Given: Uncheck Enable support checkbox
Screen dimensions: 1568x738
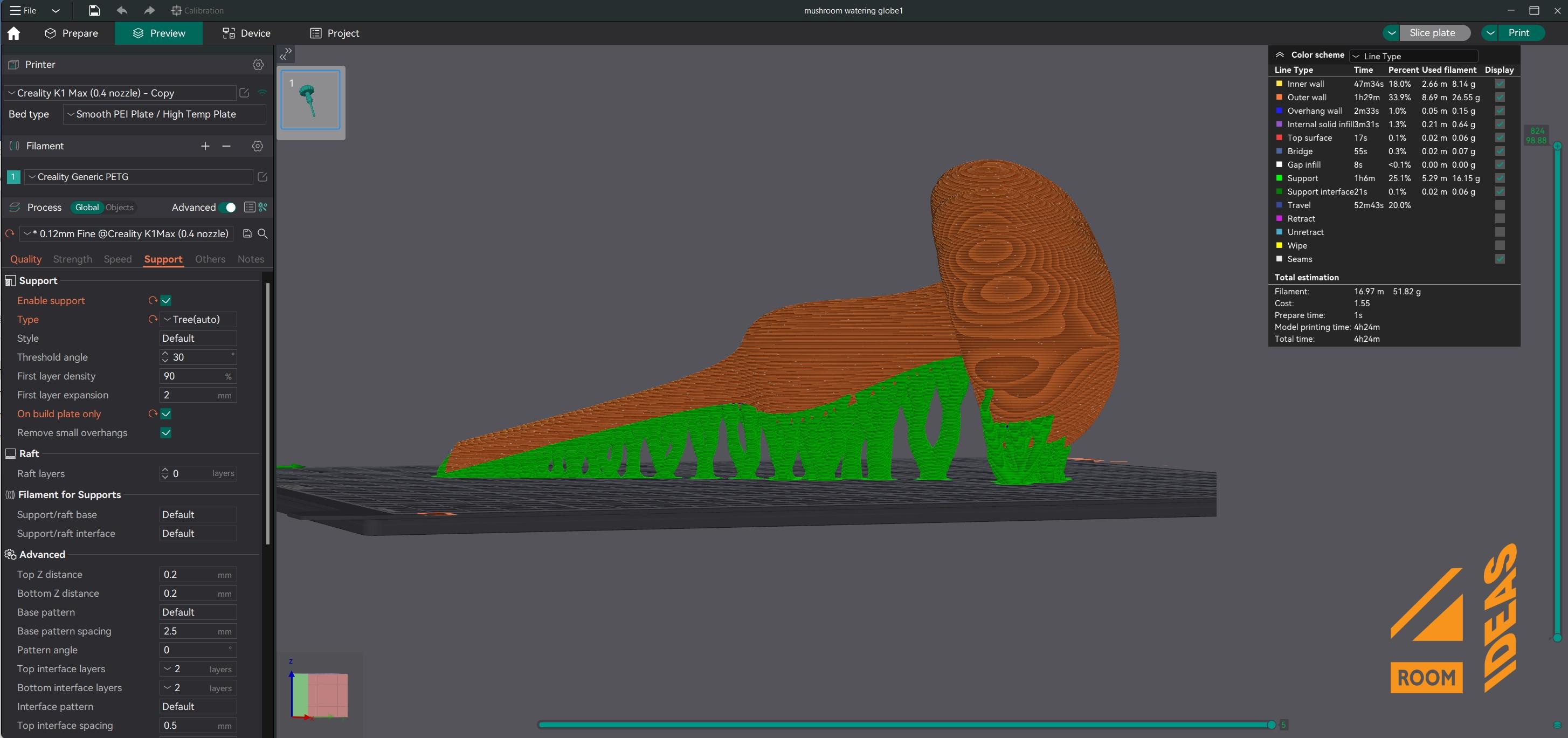Looking at the screenshot, I should point(165,300).
